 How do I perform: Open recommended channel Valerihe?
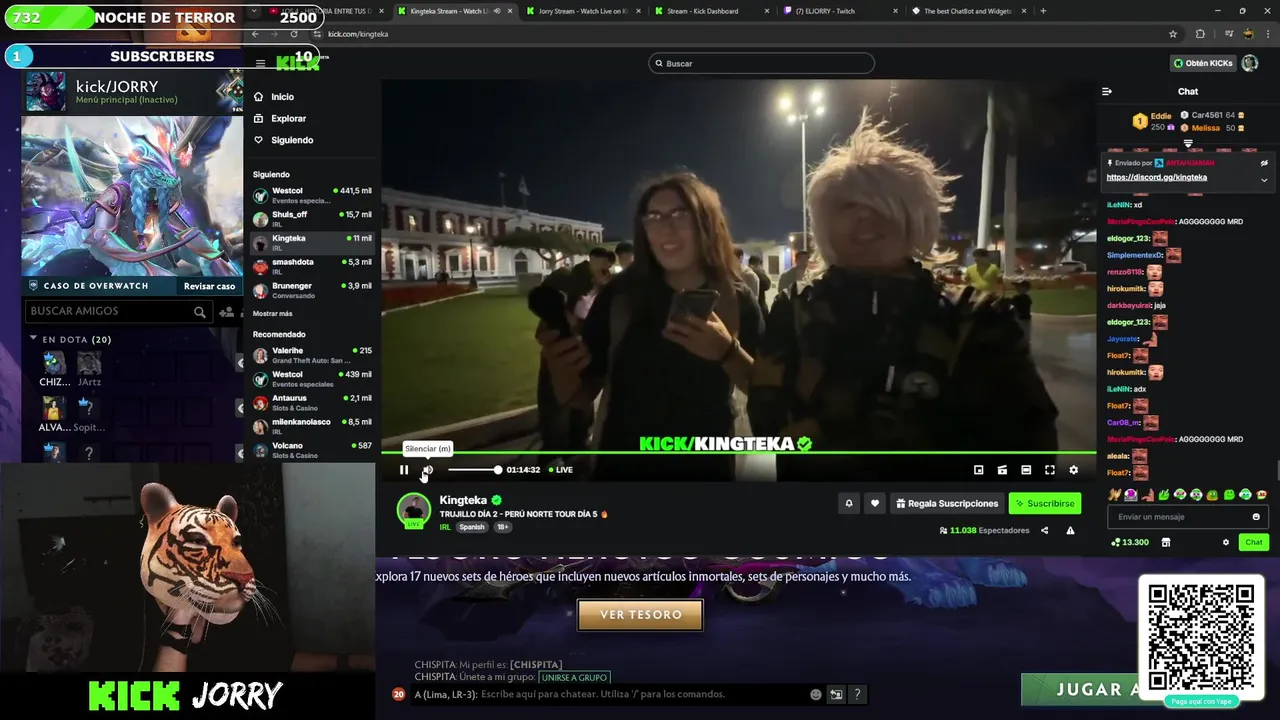tap(312, 355)
